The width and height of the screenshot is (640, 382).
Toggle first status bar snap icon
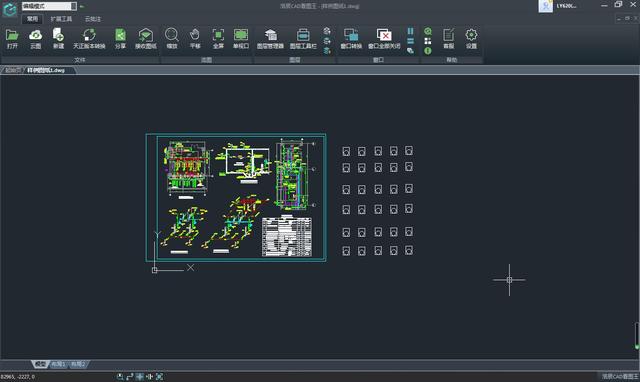click(x=120, y=377)
